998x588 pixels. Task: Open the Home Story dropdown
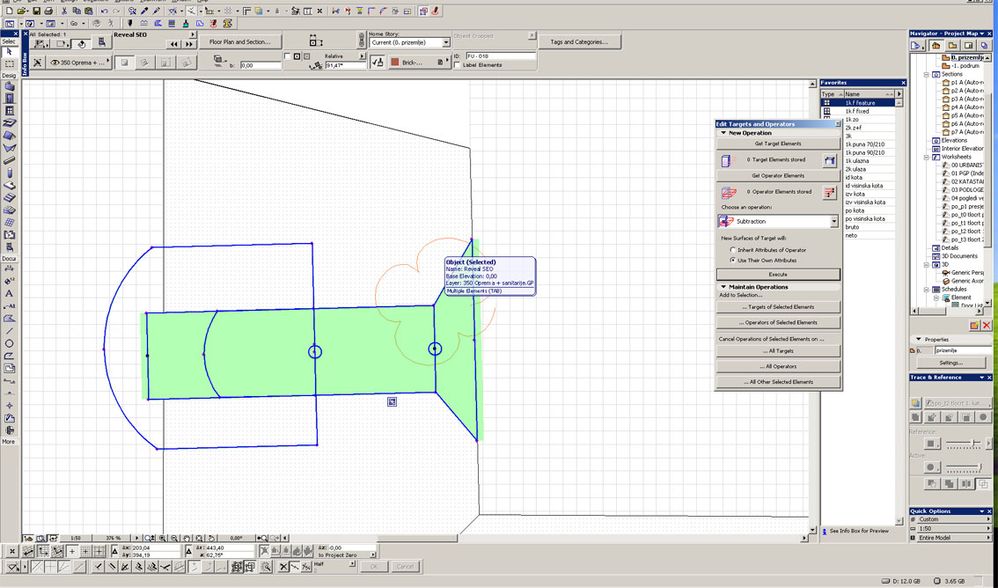click(x=446, y=43)
